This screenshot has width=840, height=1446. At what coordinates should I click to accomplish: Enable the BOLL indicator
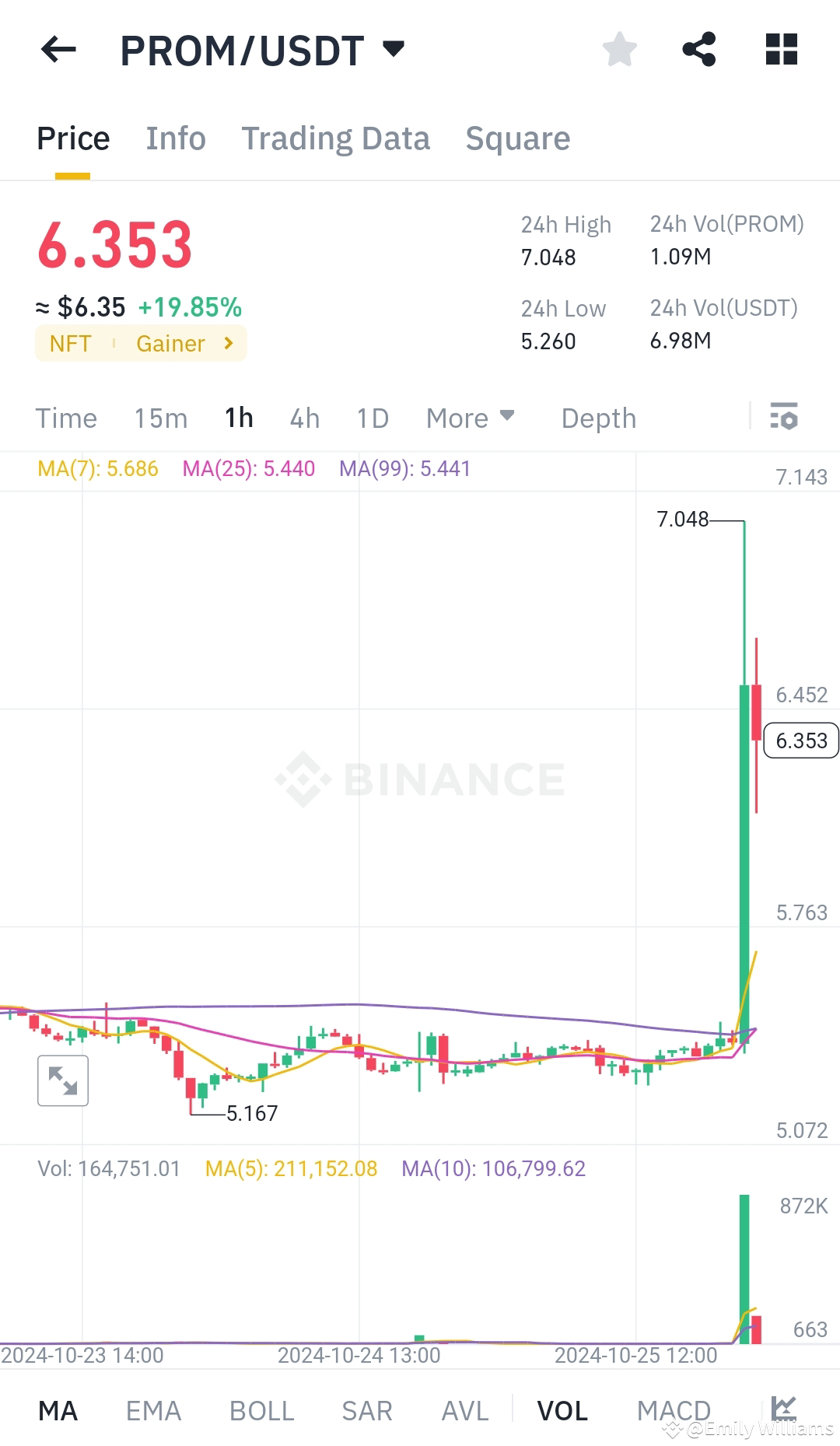coord(261,1410)
